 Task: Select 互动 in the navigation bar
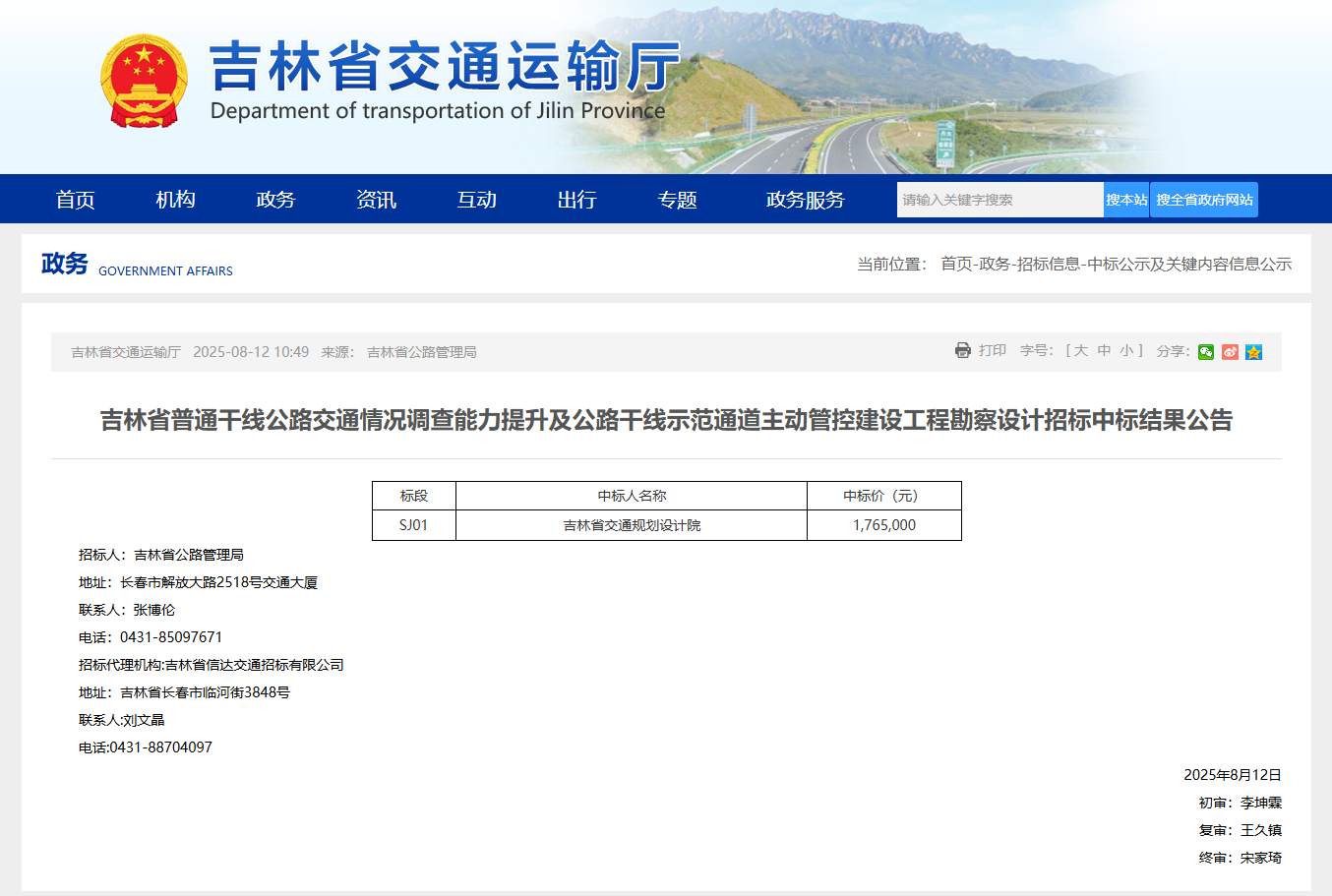(476, 200)
